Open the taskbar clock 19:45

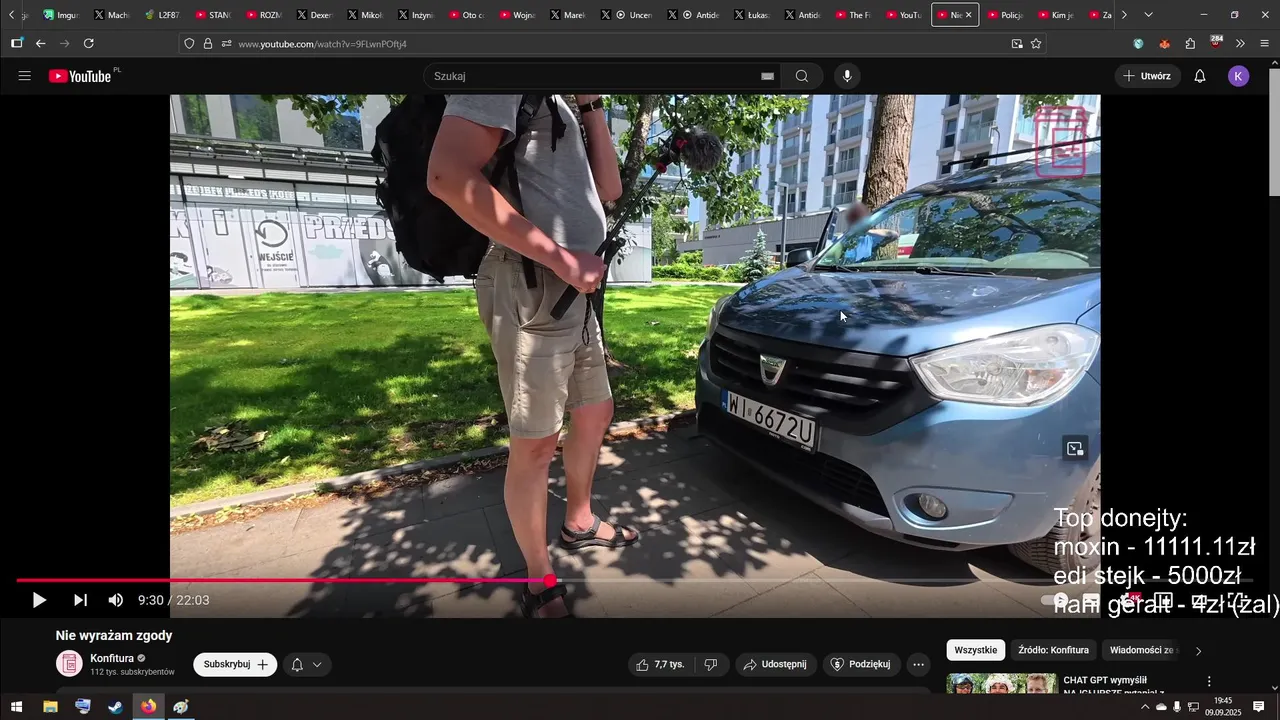click(x=1223, y=707)
